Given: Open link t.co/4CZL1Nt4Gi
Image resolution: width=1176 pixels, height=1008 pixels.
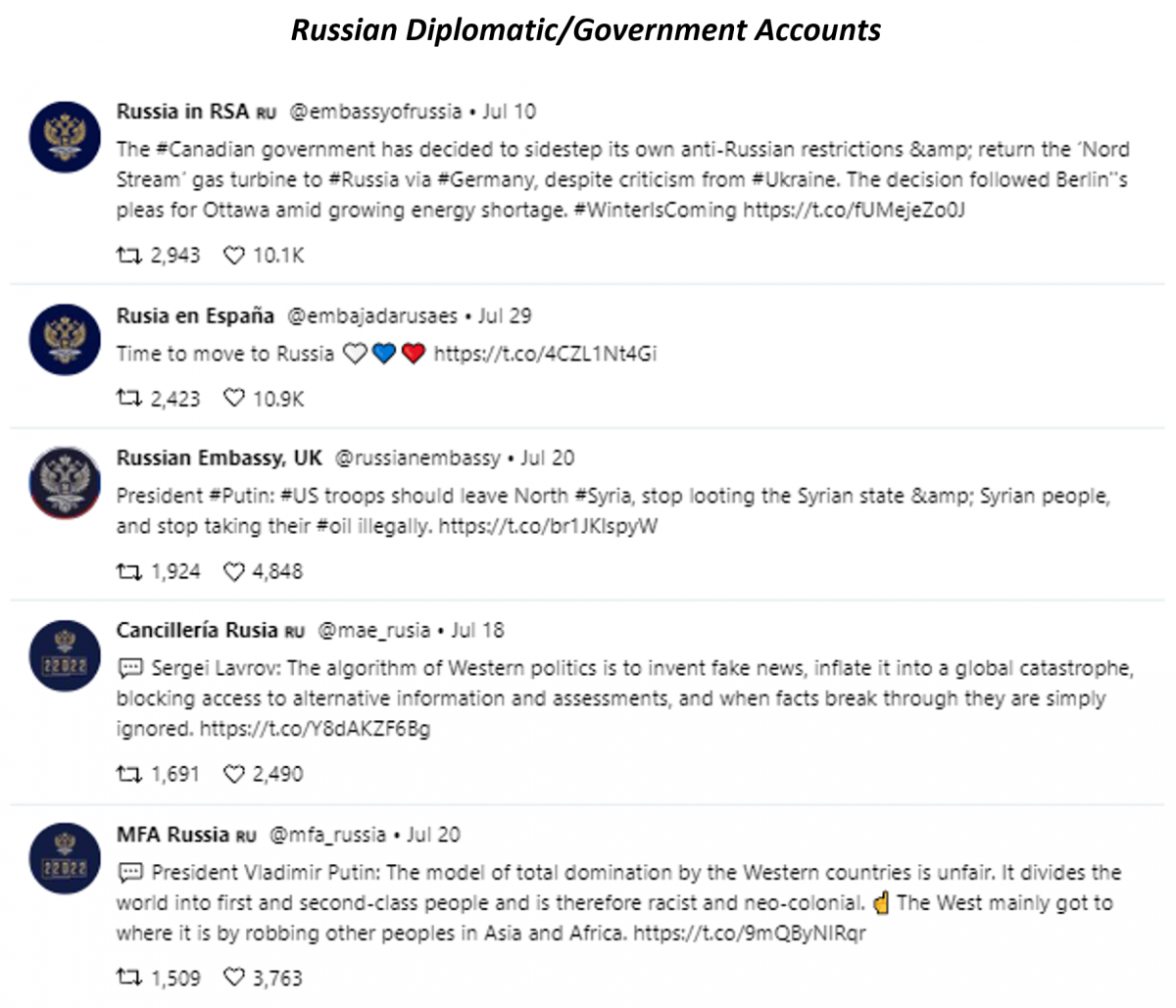Looking at the screenshot, I should pos(545,354).
